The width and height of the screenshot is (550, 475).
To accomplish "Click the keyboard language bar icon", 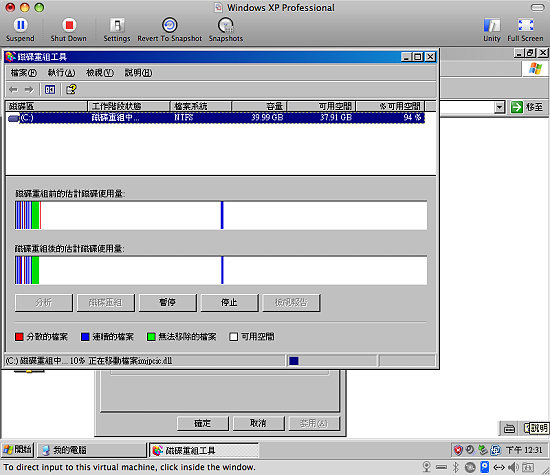I will [509, 428].
